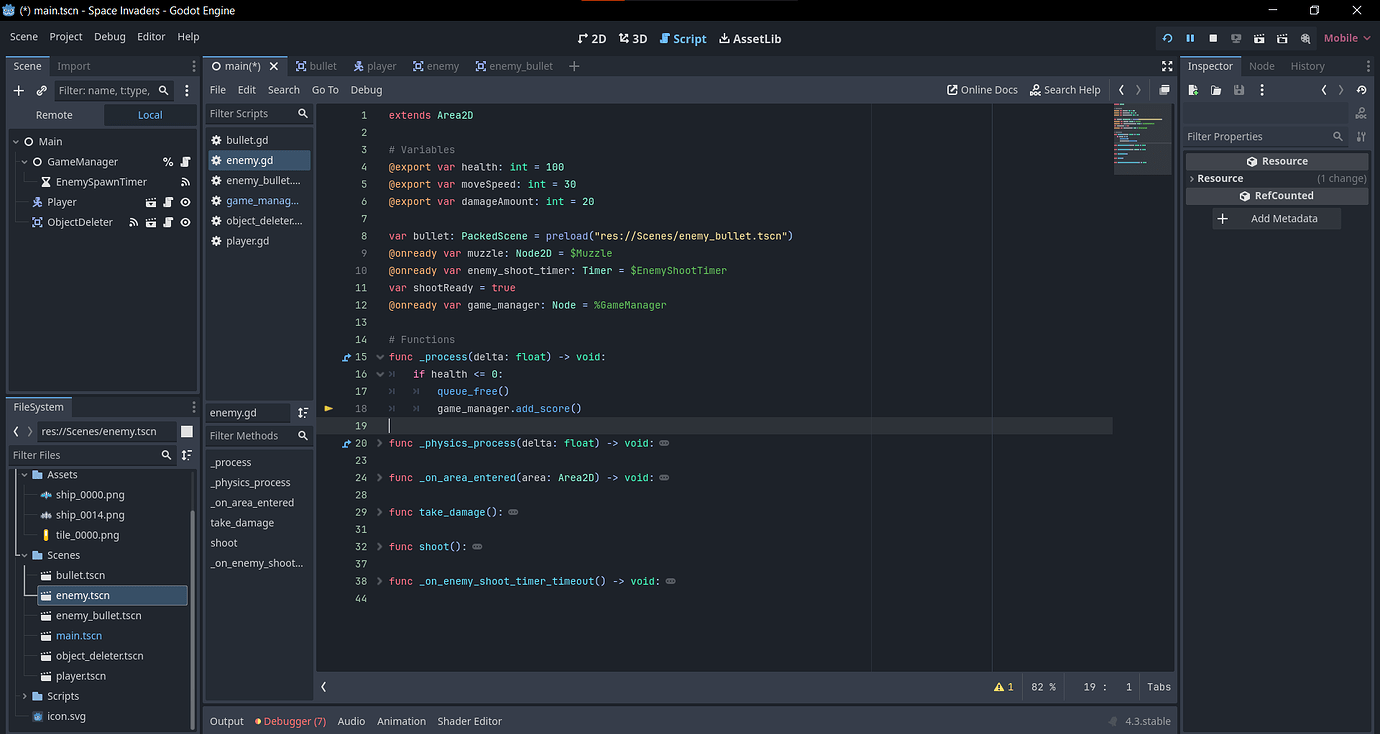The height and width of the screenshot is (734, 1380).
Task: Stop the running project
Action: click(1213, 38)
